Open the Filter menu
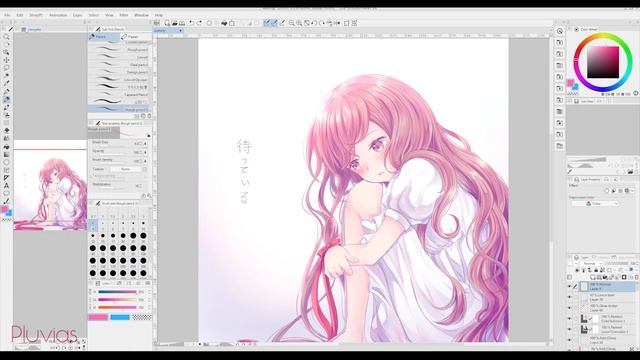 tap(124, 15)
